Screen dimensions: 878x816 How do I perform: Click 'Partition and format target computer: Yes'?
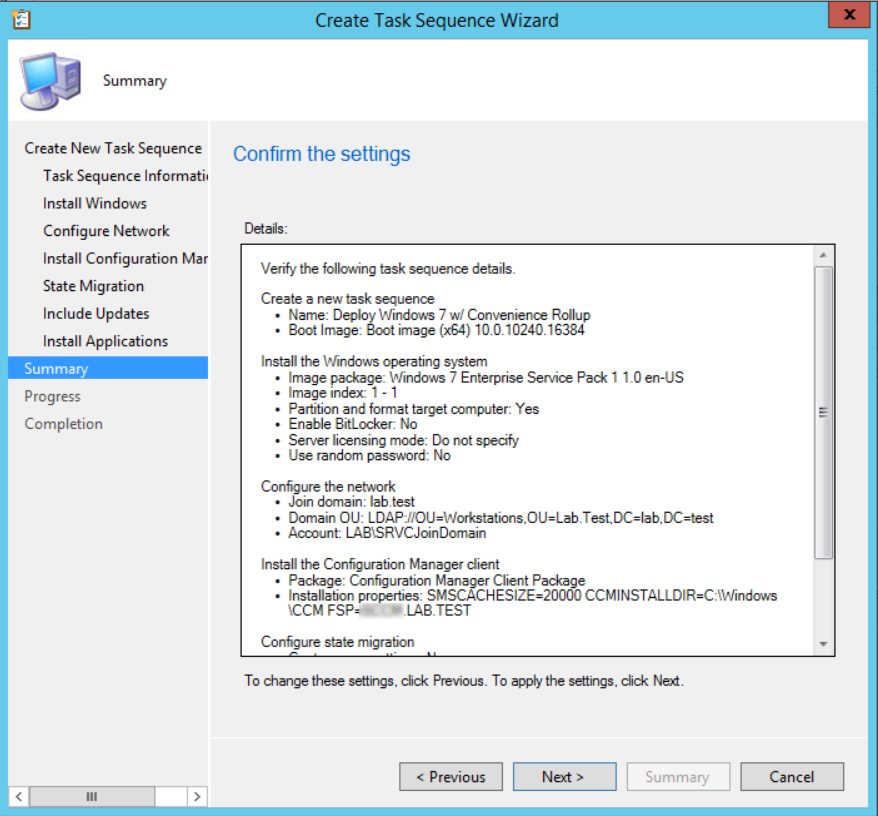[x=413, y=409]
